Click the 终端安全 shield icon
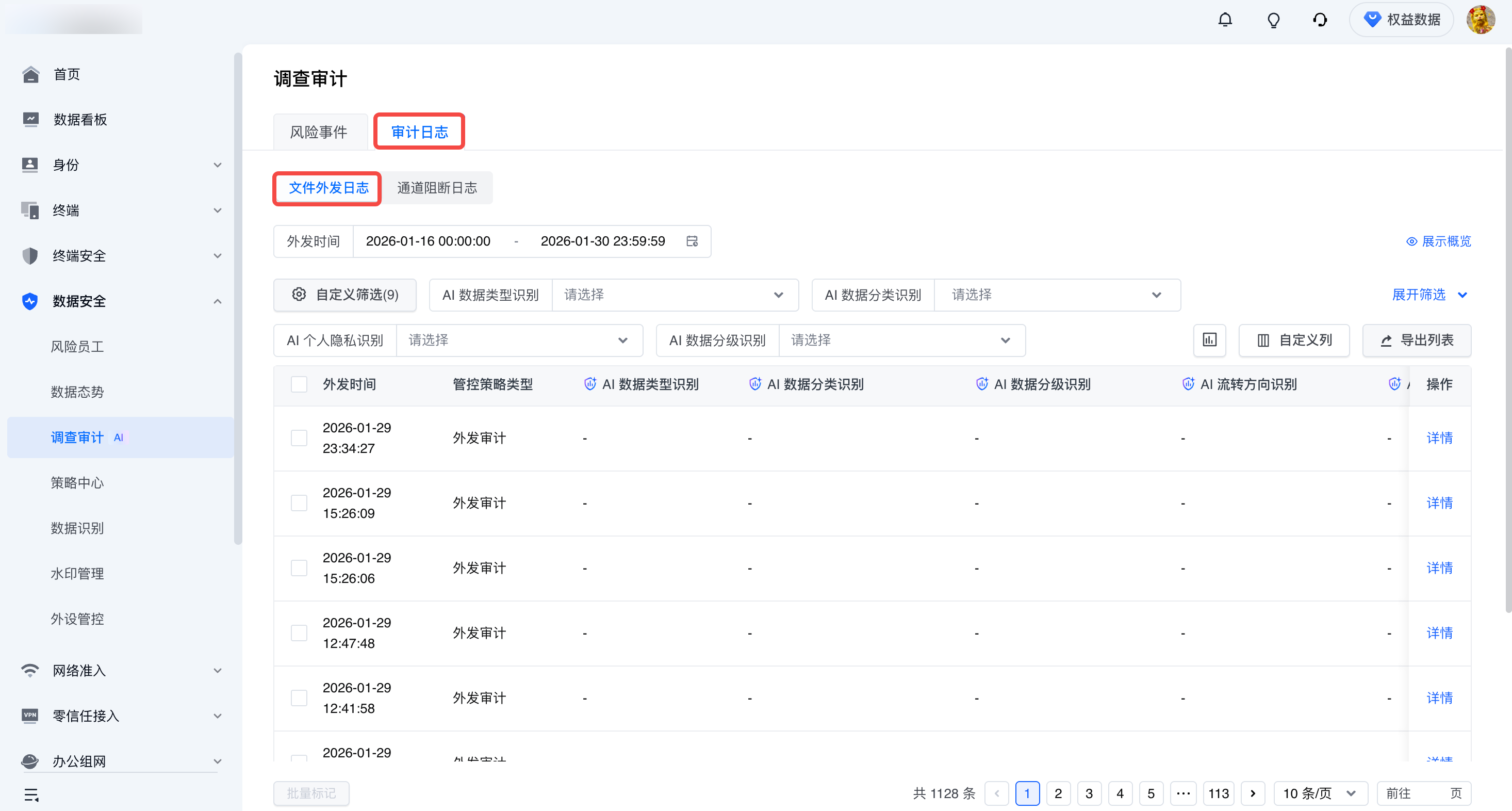Screen dimensions: 1512x811 (x=30, y=255)
